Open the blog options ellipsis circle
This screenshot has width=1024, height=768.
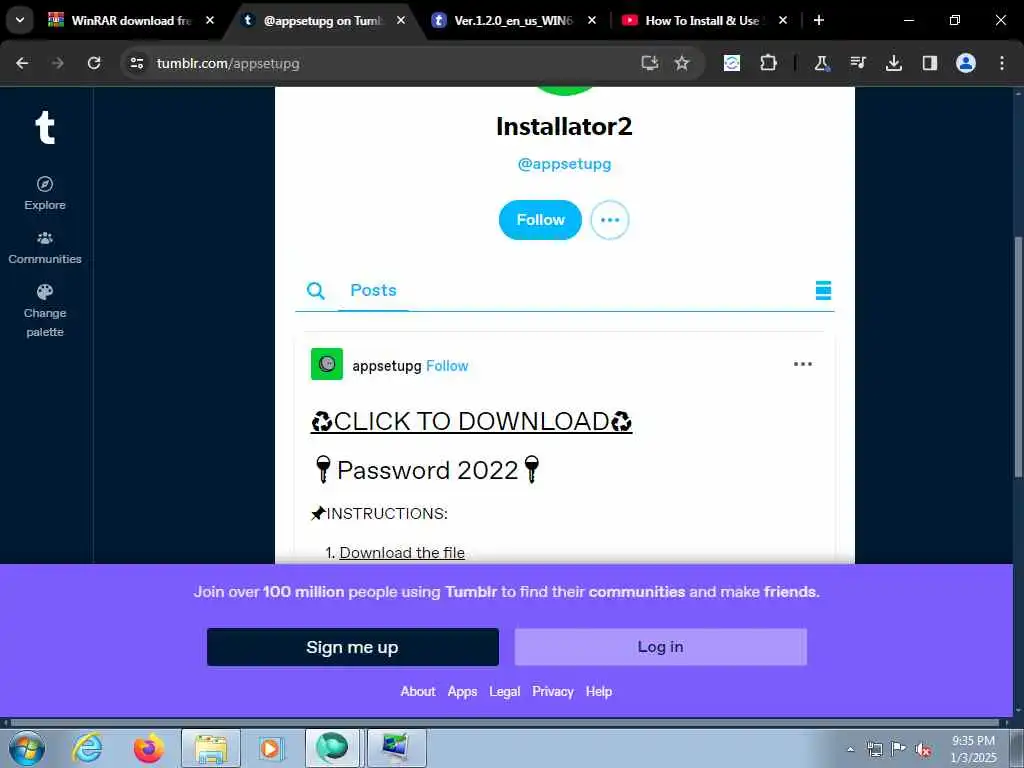[x=609, y=220]
